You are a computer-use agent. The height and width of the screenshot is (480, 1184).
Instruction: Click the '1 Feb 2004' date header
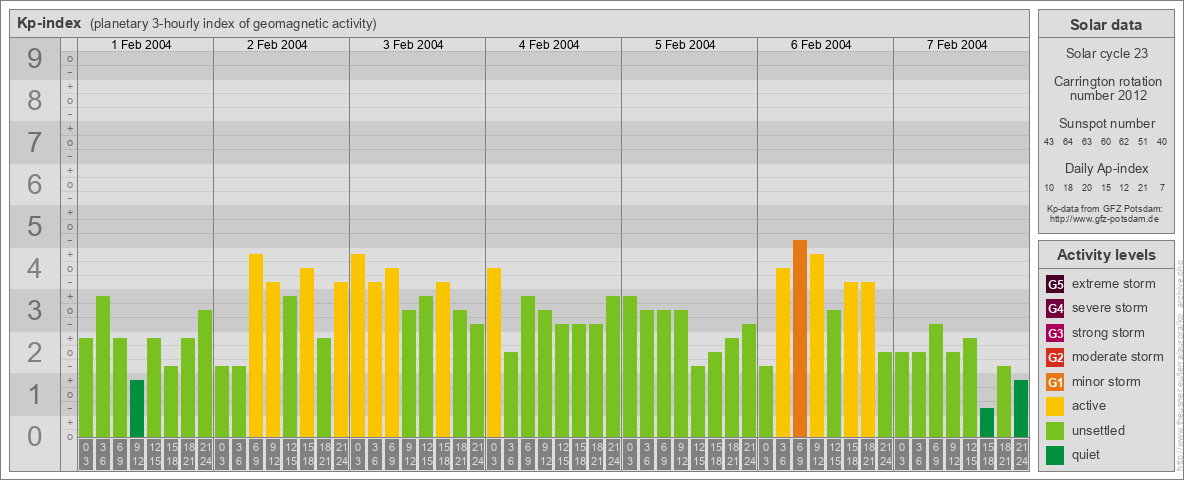141,45
